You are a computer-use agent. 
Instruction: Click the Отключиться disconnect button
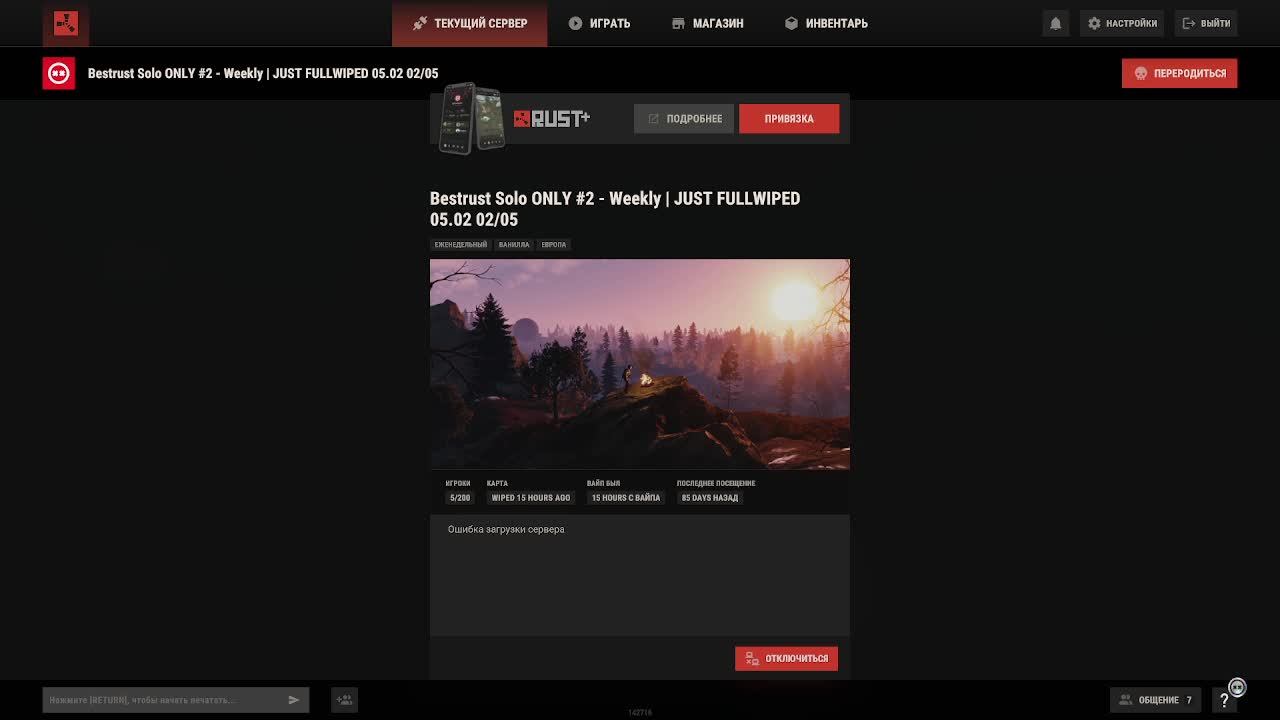(786, 658)
